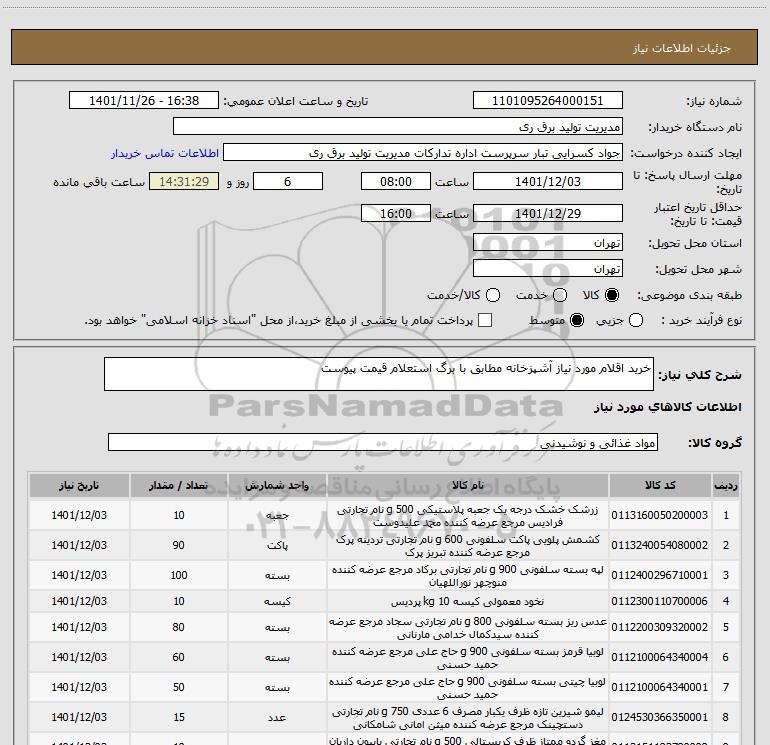Click the نام دستگاه خریدار field
Viewport: 770px width, 745px height.
point(398,127)
